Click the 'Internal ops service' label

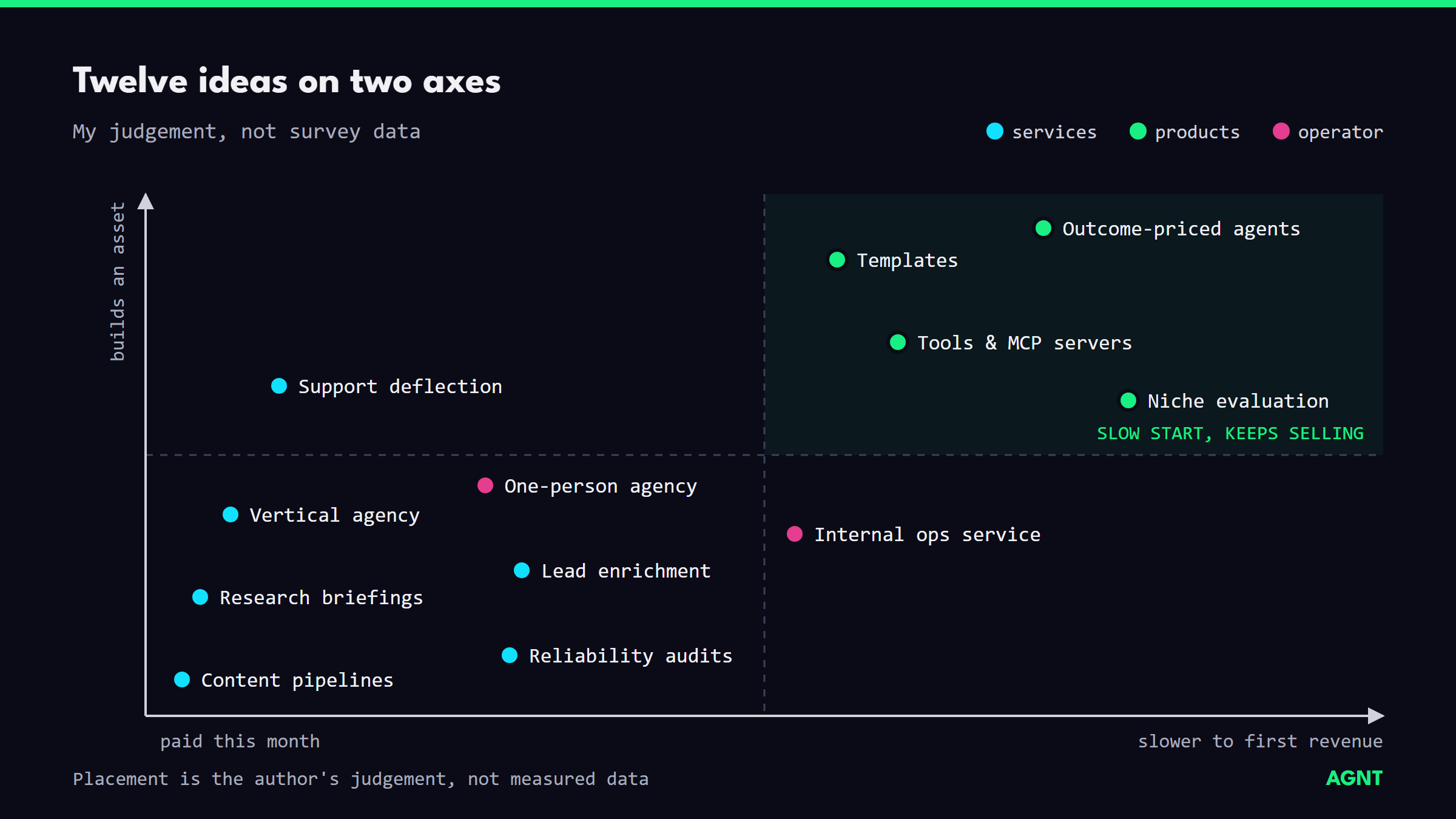point(928,535)
